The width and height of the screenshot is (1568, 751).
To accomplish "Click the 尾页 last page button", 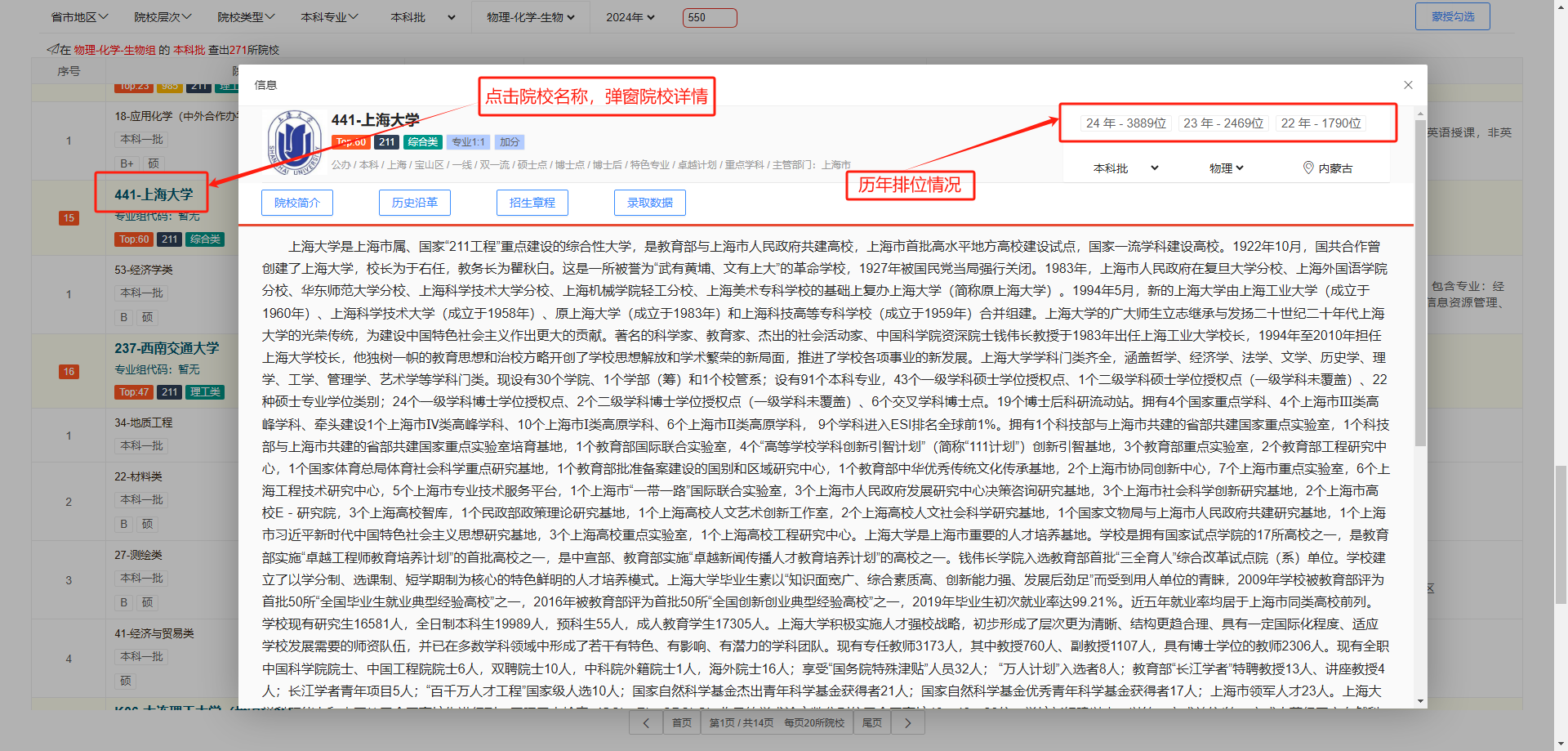I will [x=872, y=722].
